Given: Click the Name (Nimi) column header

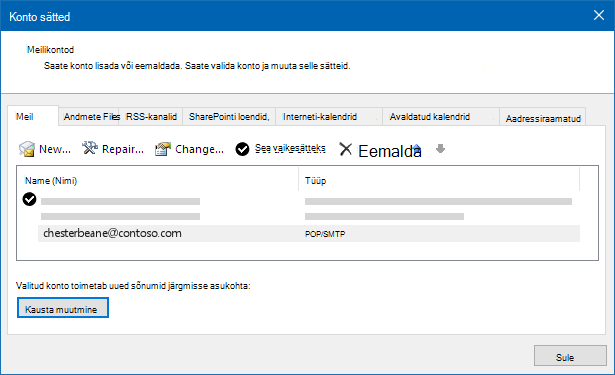Looking at the screenshot, I should 51,180.
